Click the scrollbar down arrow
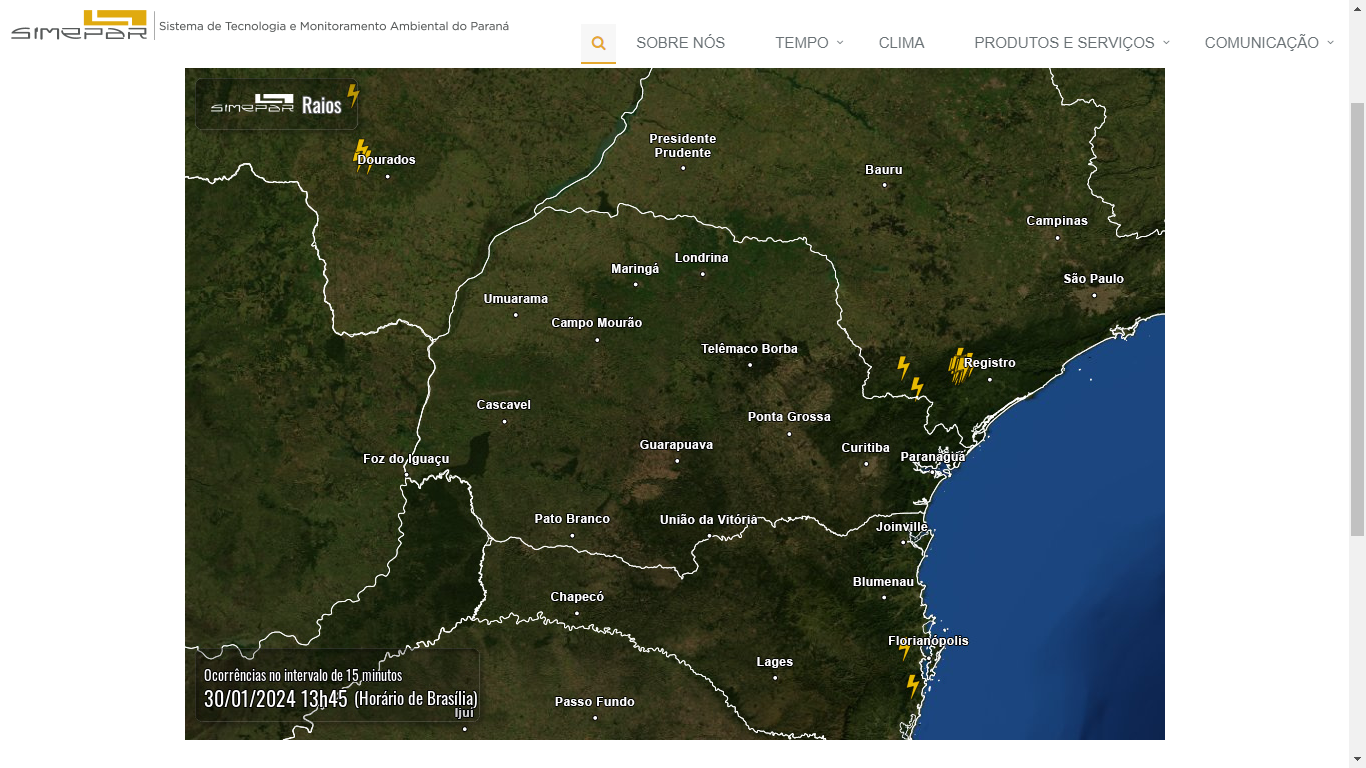The height and width of the screenshot is (768, 1366). click(x=1357, y=759)
